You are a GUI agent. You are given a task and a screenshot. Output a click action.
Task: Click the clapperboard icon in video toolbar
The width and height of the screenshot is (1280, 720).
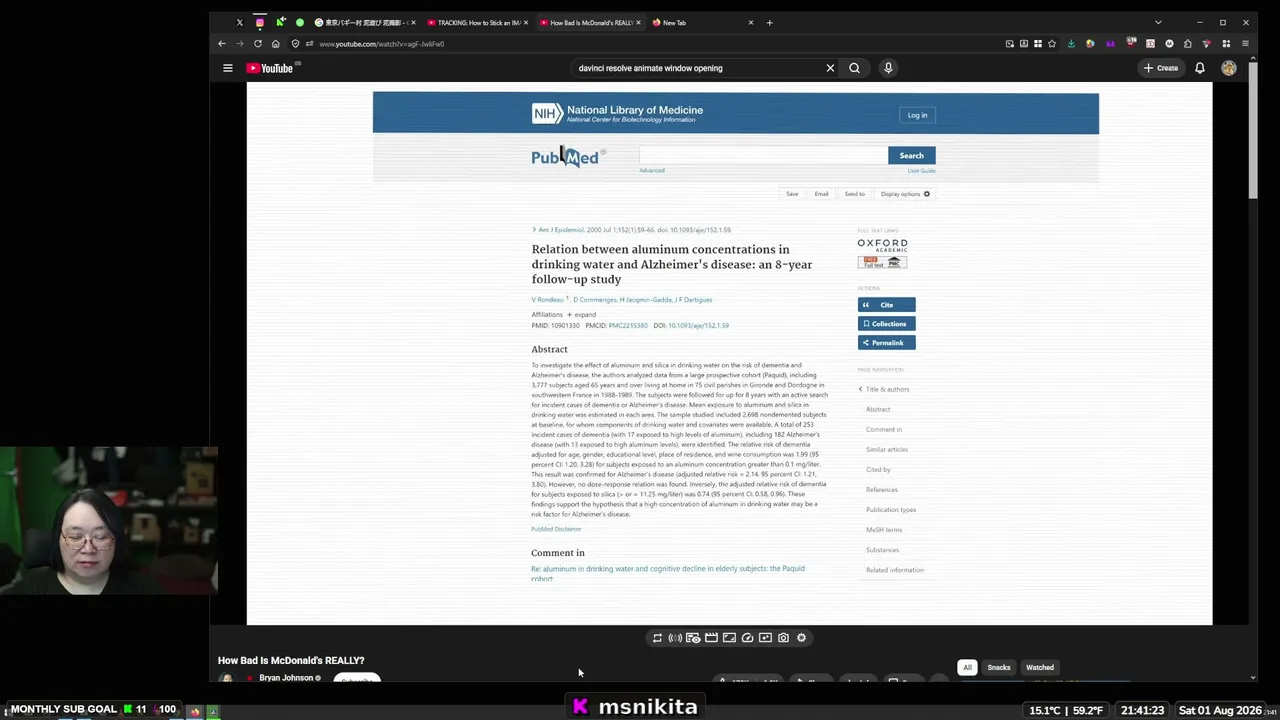click(x=711, y=638)
